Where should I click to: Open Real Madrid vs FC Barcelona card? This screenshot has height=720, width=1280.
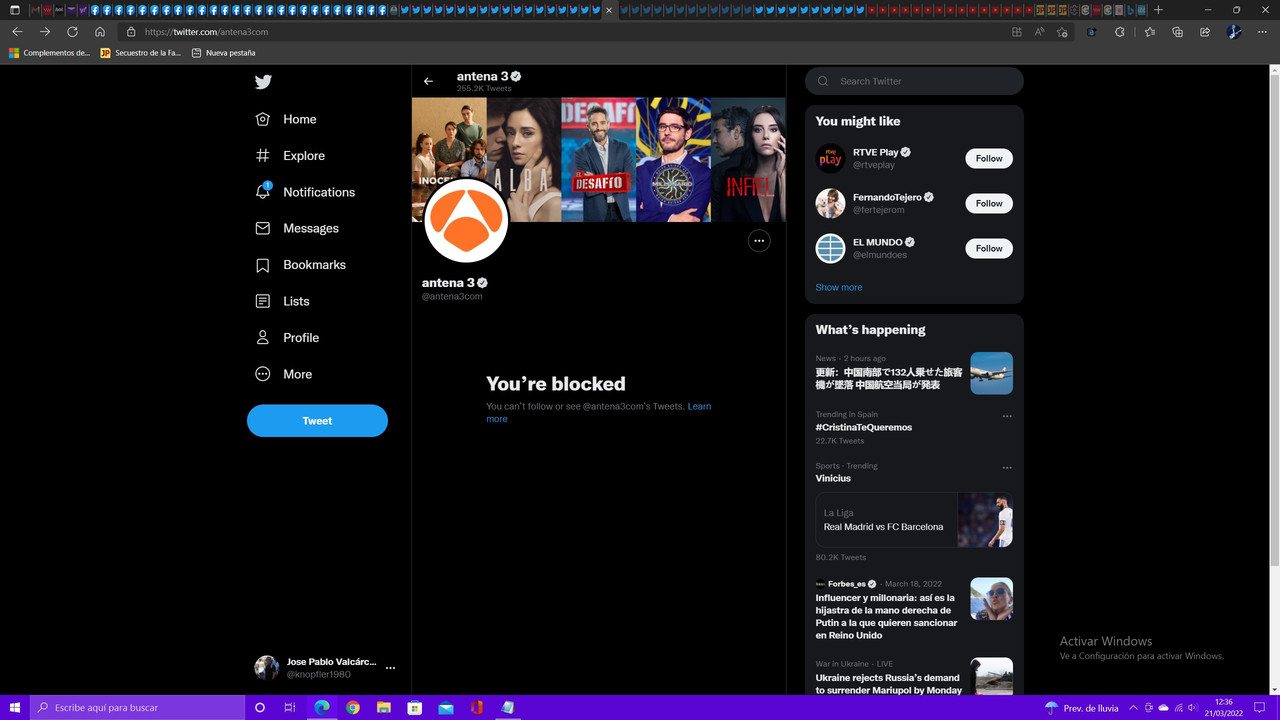pos(914,520)
